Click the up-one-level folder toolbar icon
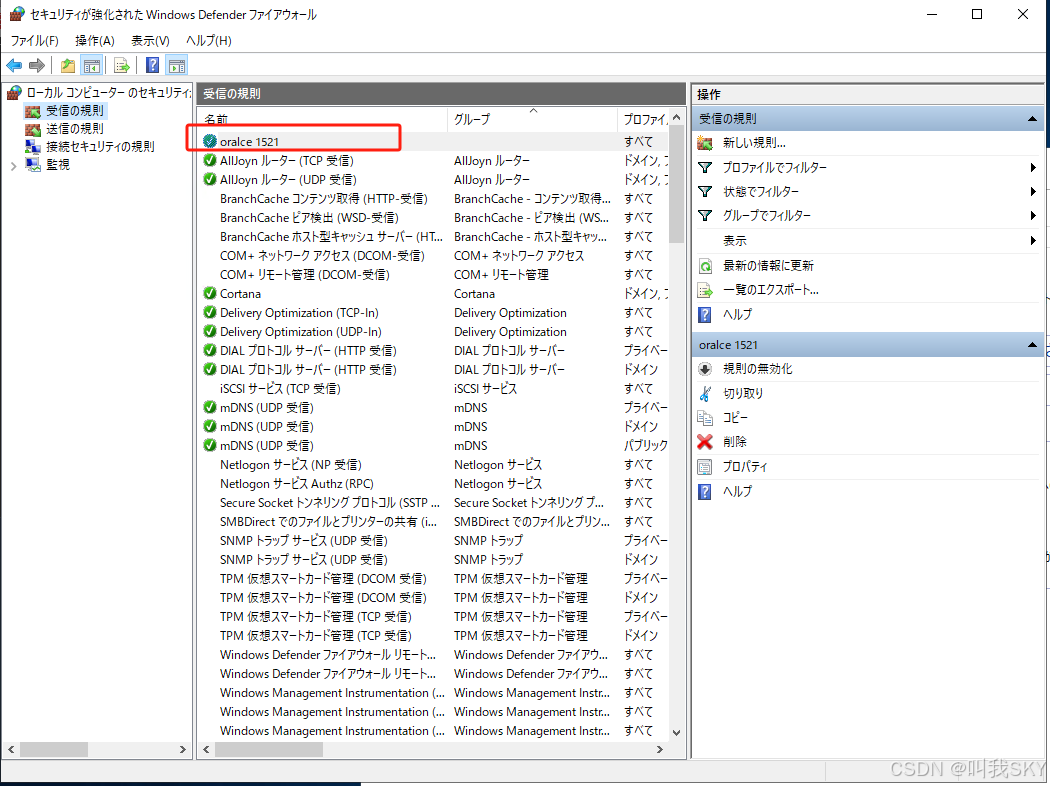The height and width of the screenshot is (786, 1050). coord(68,66)
